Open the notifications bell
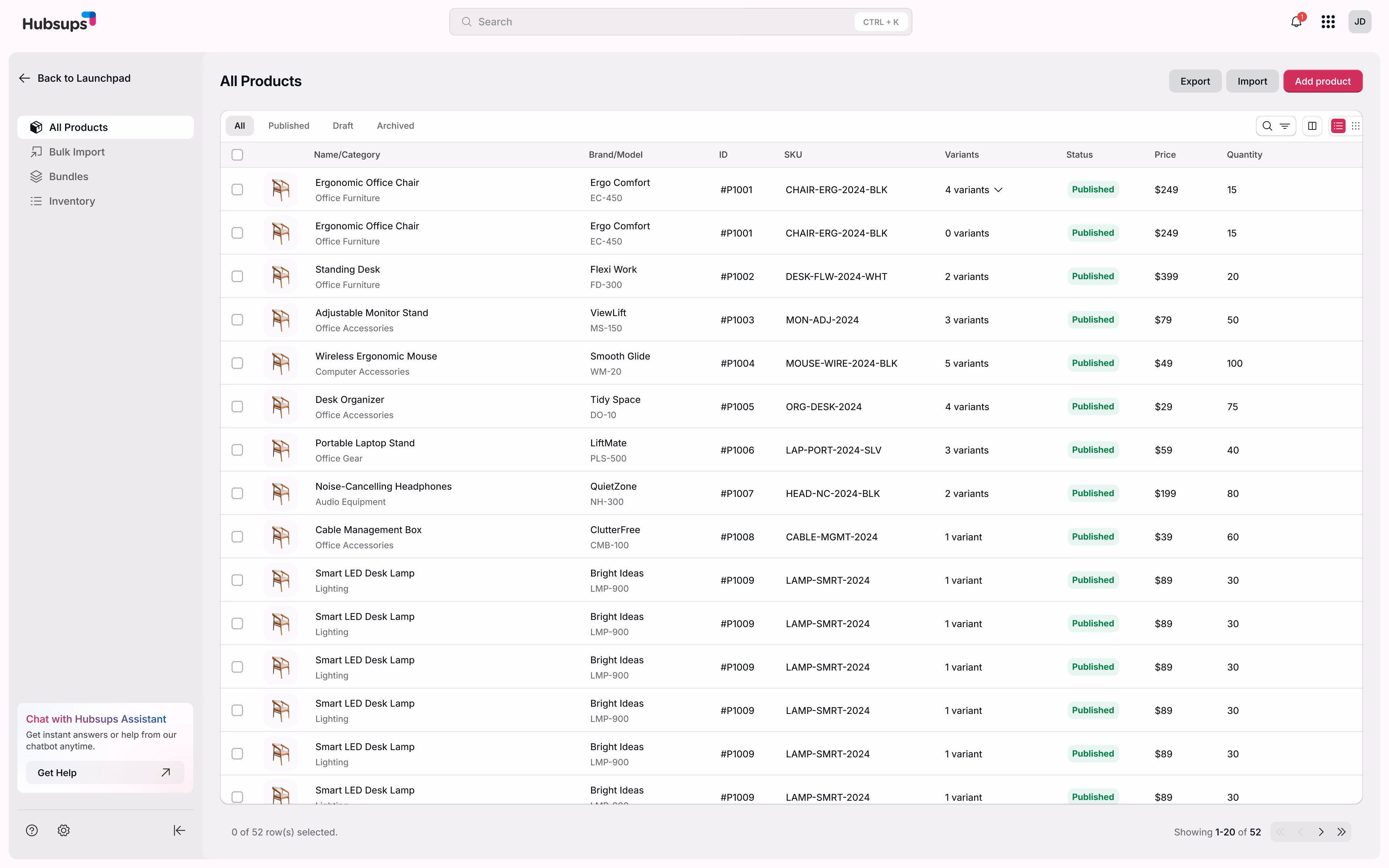Image resolution: width=1389 pixels, height=868 pixels. tap(1296, 22)
